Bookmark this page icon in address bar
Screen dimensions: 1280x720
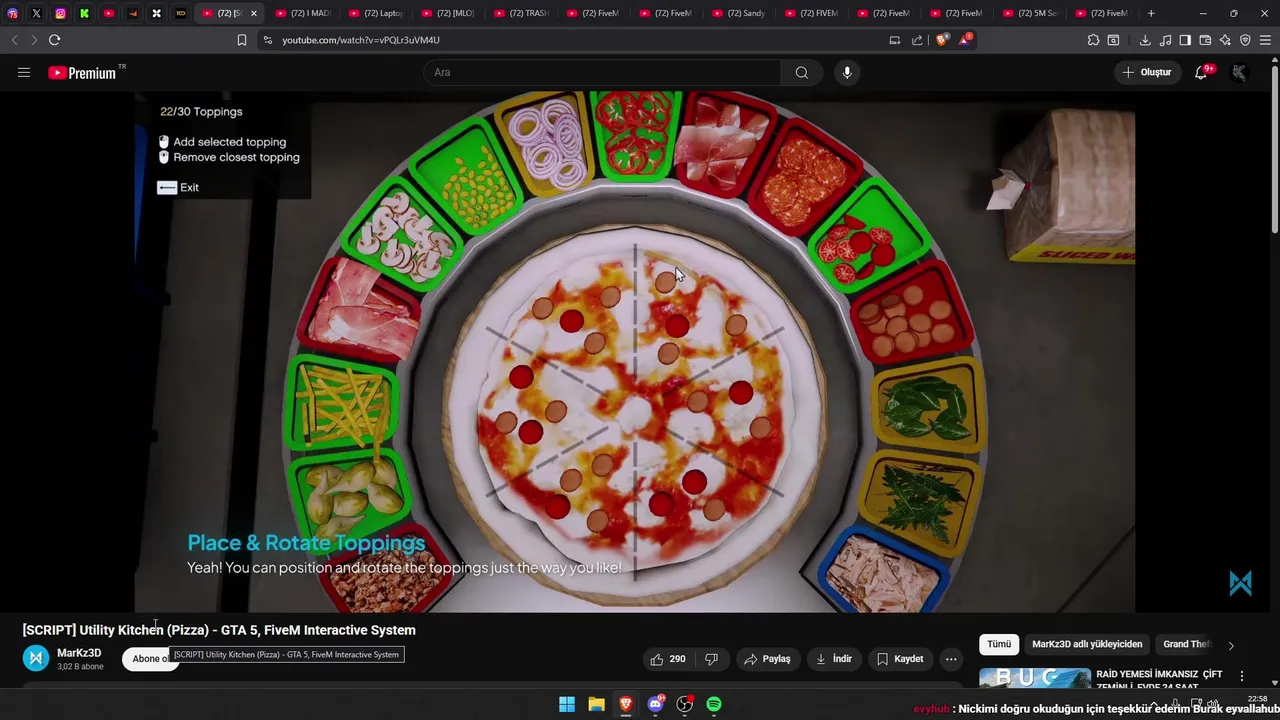point(241,40)
